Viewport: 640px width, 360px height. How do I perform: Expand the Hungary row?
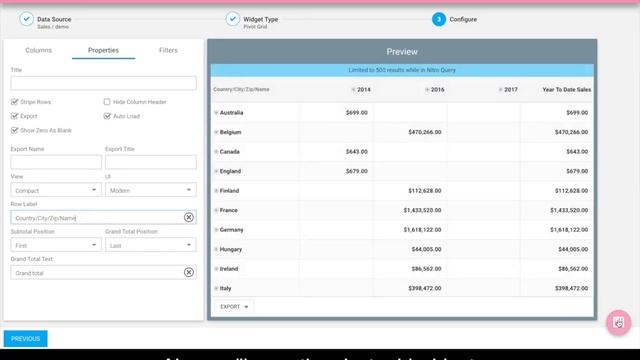216,249
